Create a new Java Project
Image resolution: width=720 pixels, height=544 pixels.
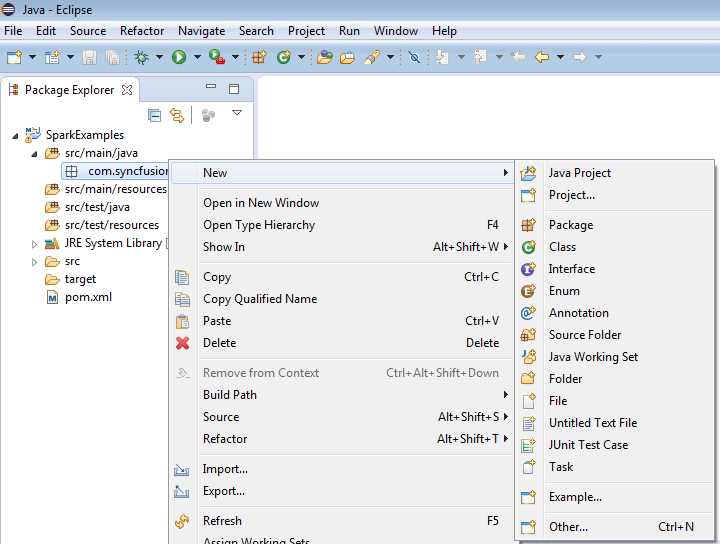click(x=615, y=173)
